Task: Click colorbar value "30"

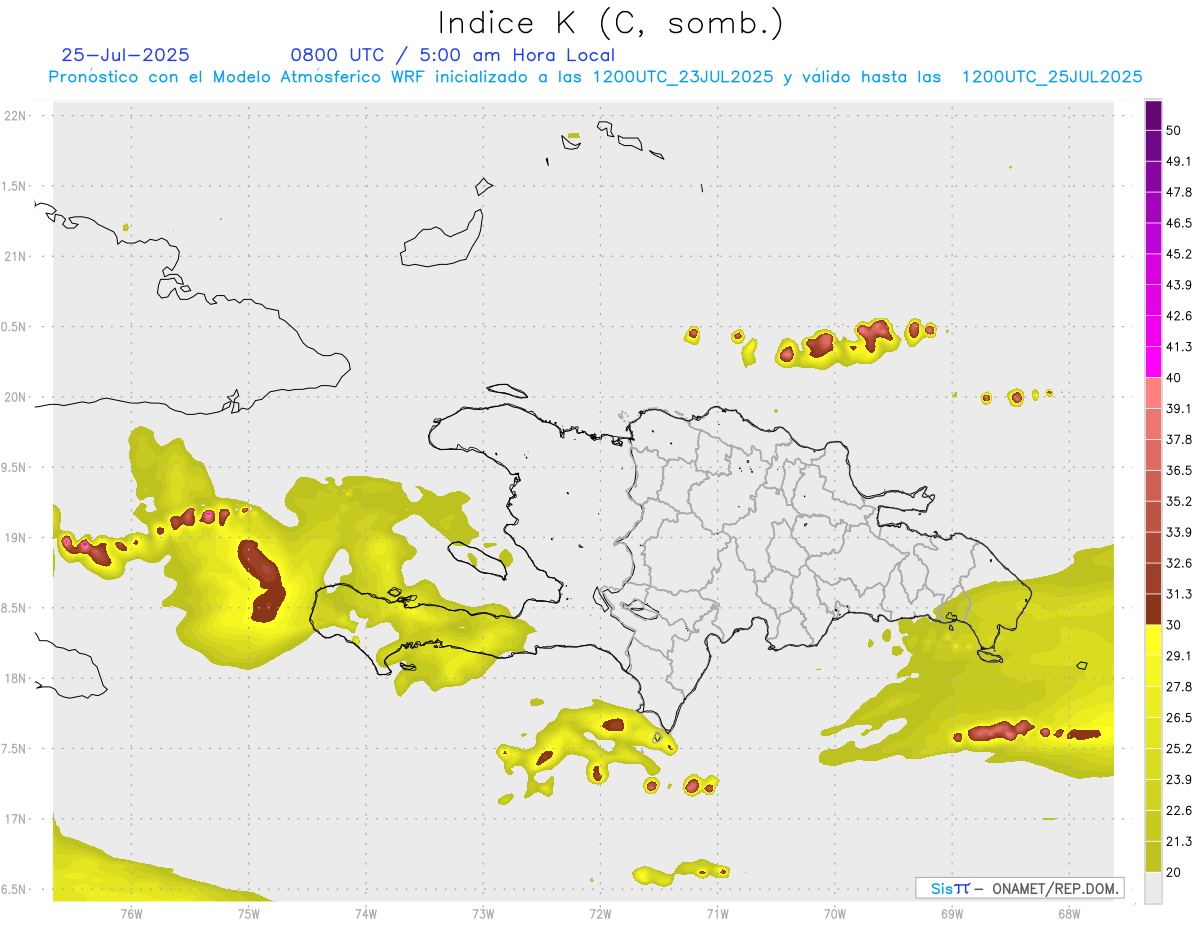Action: tap(1174, 625)
